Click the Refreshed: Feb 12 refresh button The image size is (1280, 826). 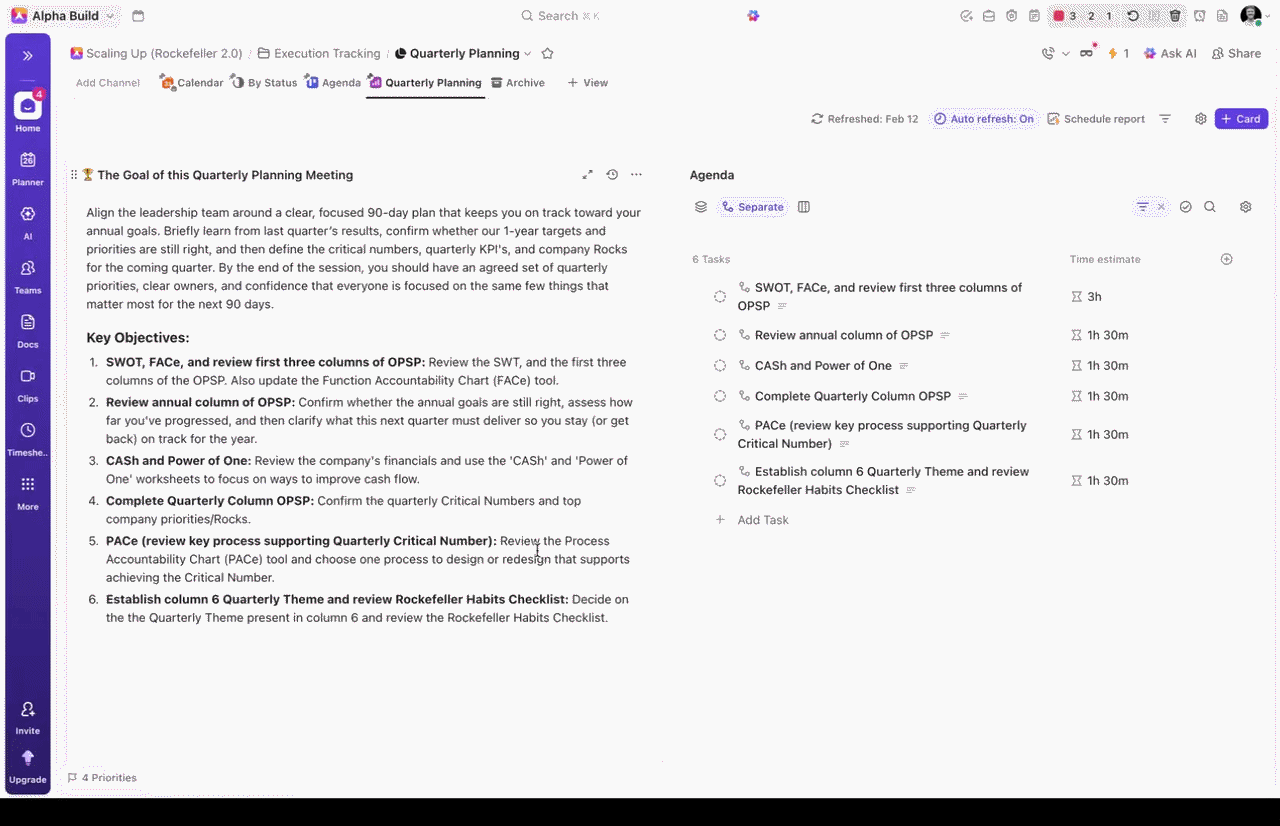click(864, 119)
